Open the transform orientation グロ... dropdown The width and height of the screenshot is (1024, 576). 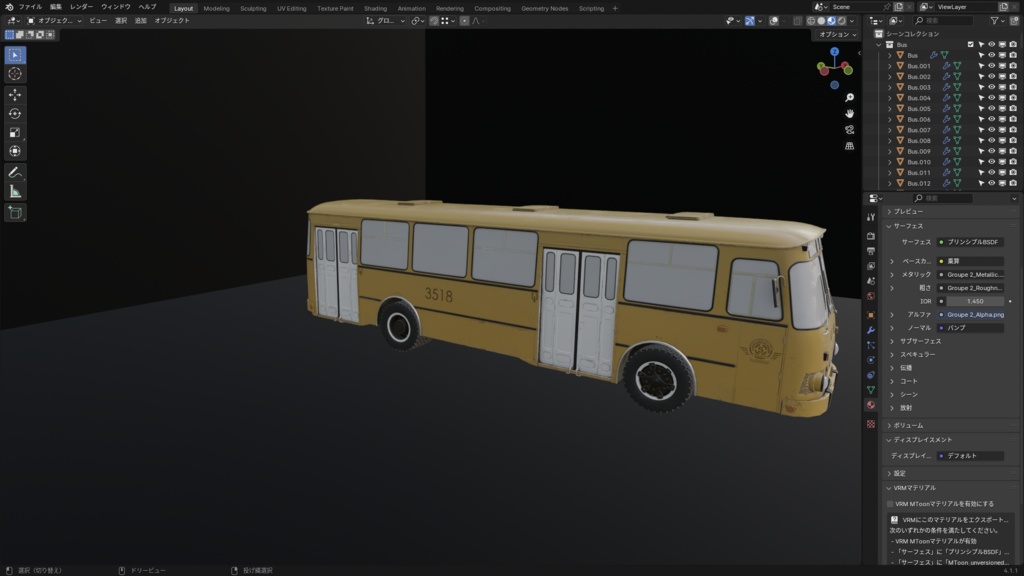(385, 21)
